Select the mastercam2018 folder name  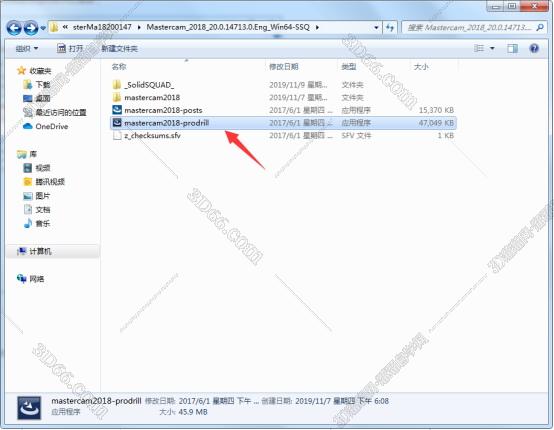[152, 97]
